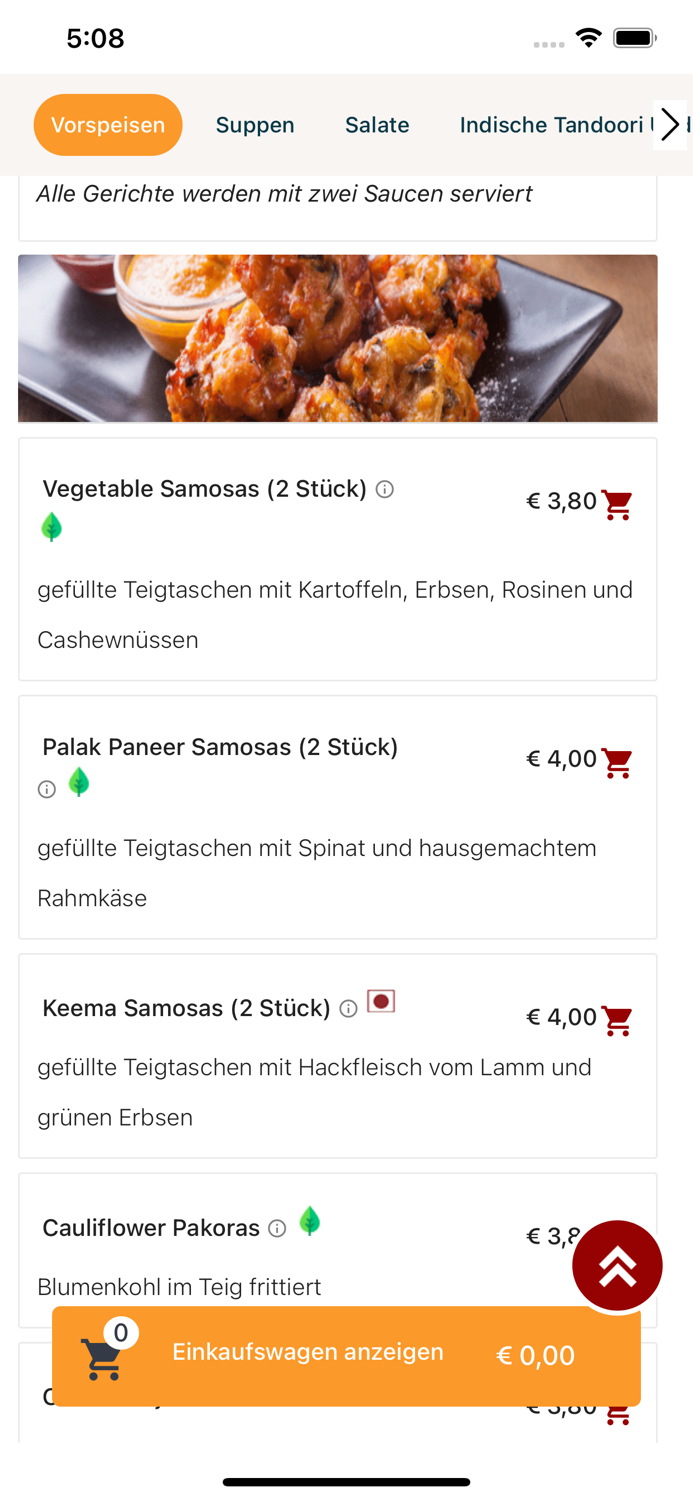Screen dimensions: 693x1500
Task: Open allergen info for Vegetable Samosas
Action: (x=386, y=490)
